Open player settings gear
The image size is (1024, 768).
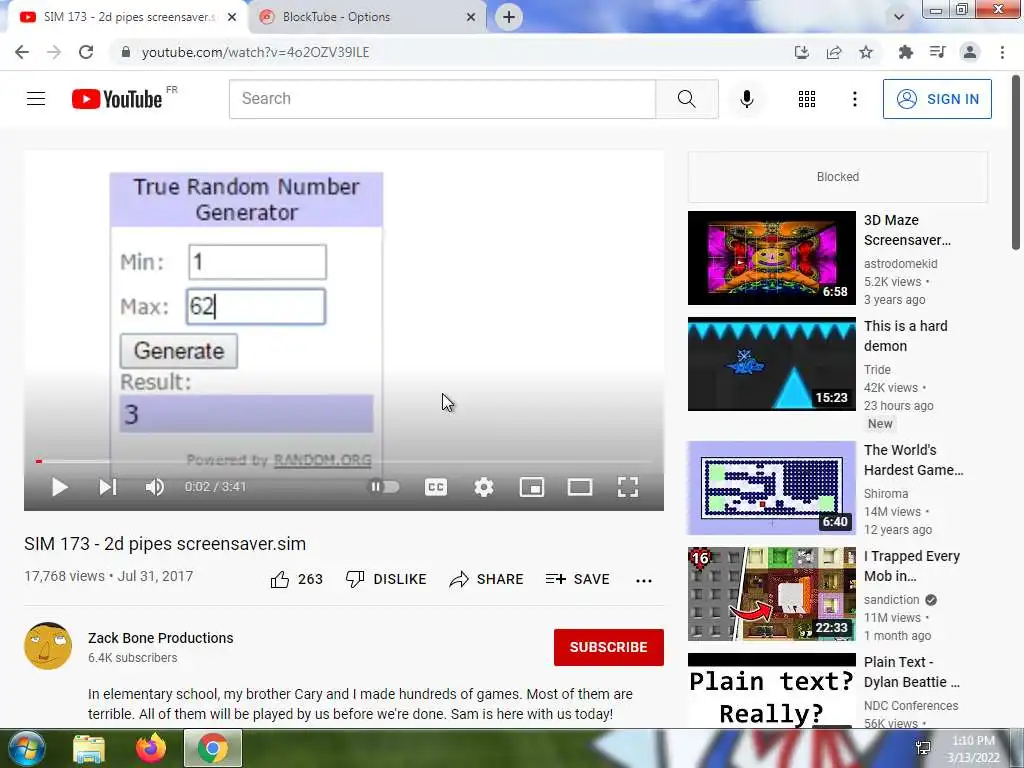click(484, 487)
